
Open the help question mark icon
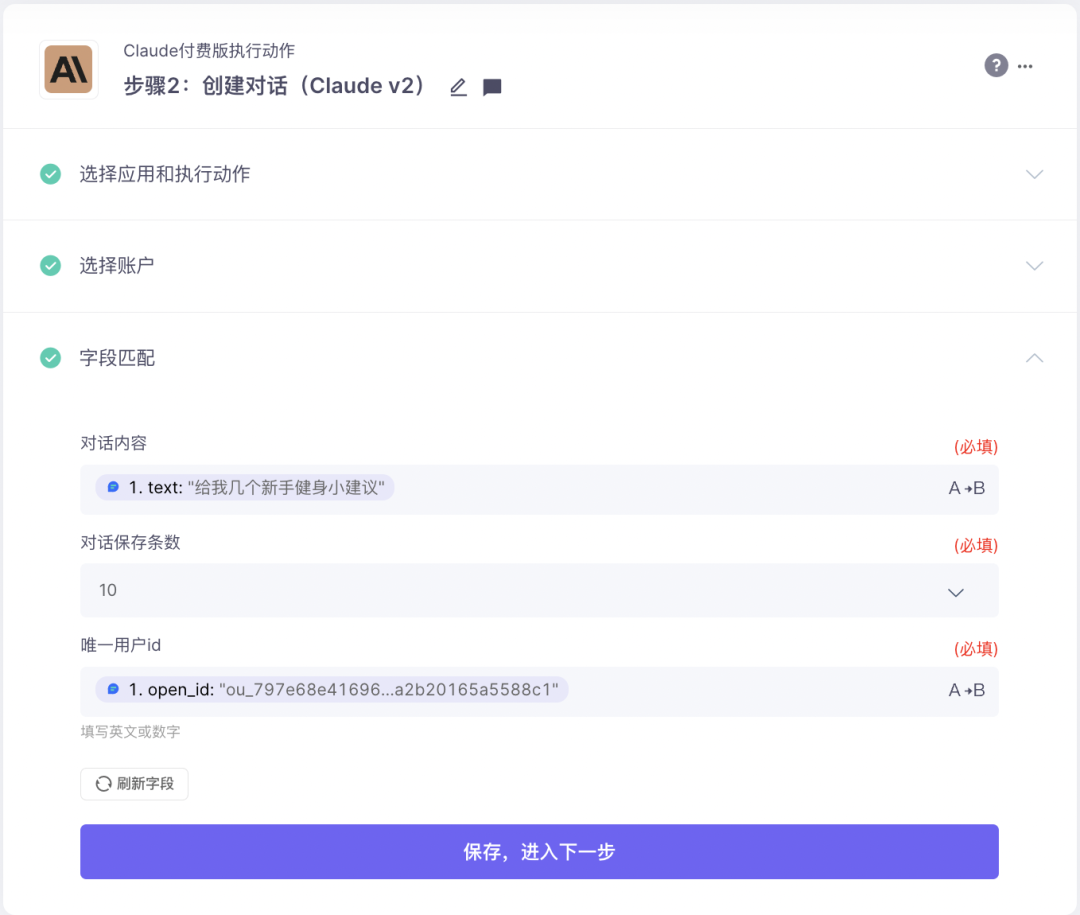pos(996,65)
